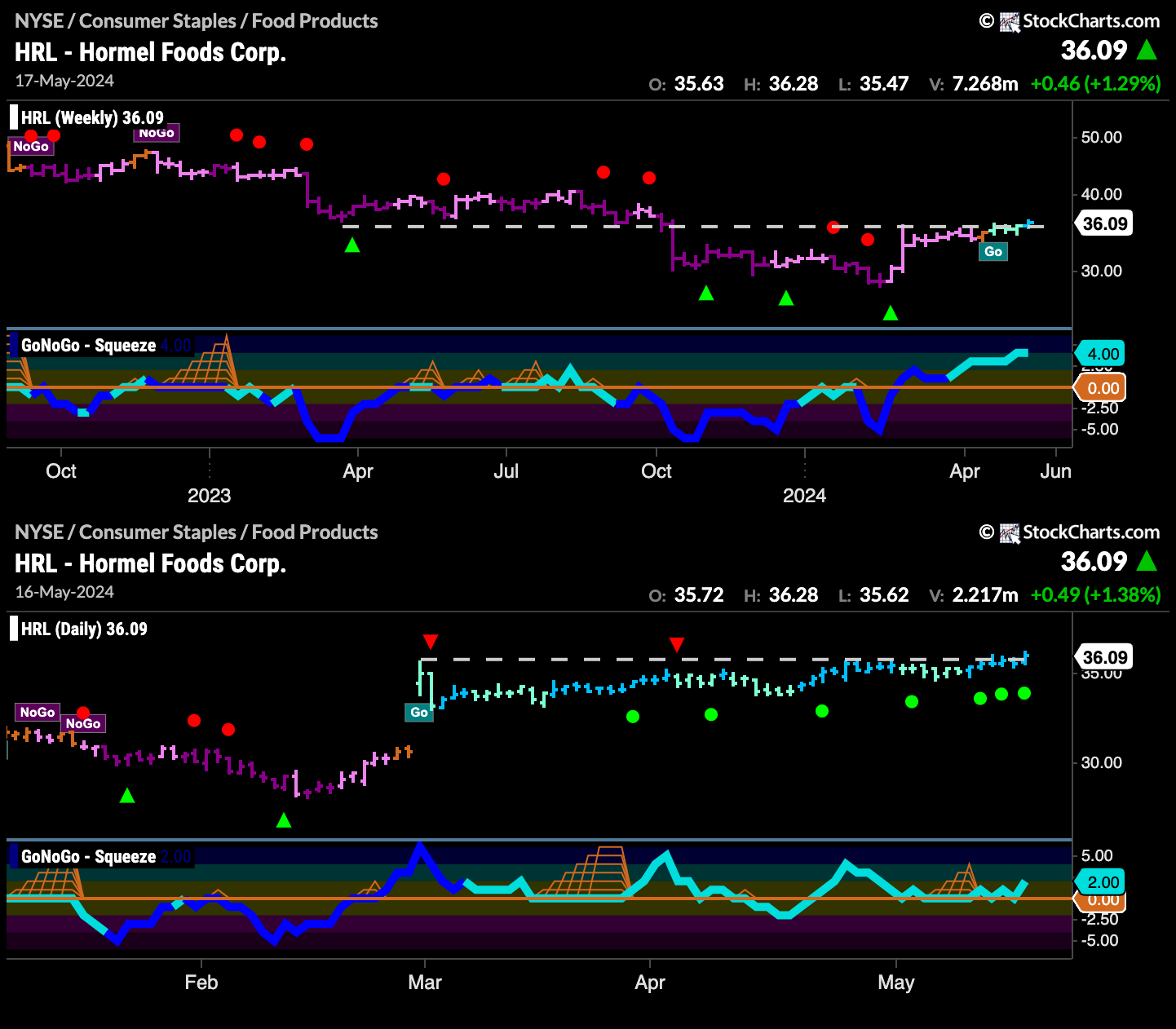1176x1029 pixels.
Task: Click the Feb label on the daily time axis
Action: 201,983
